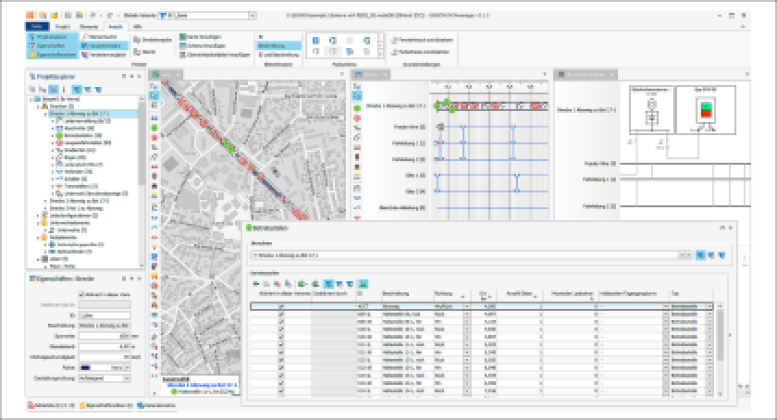The height and width of the screenshot is (420, 777).
Task: Toggle the highlighted Variantenmatrix ribbon button
Action: tap(104, 46)
